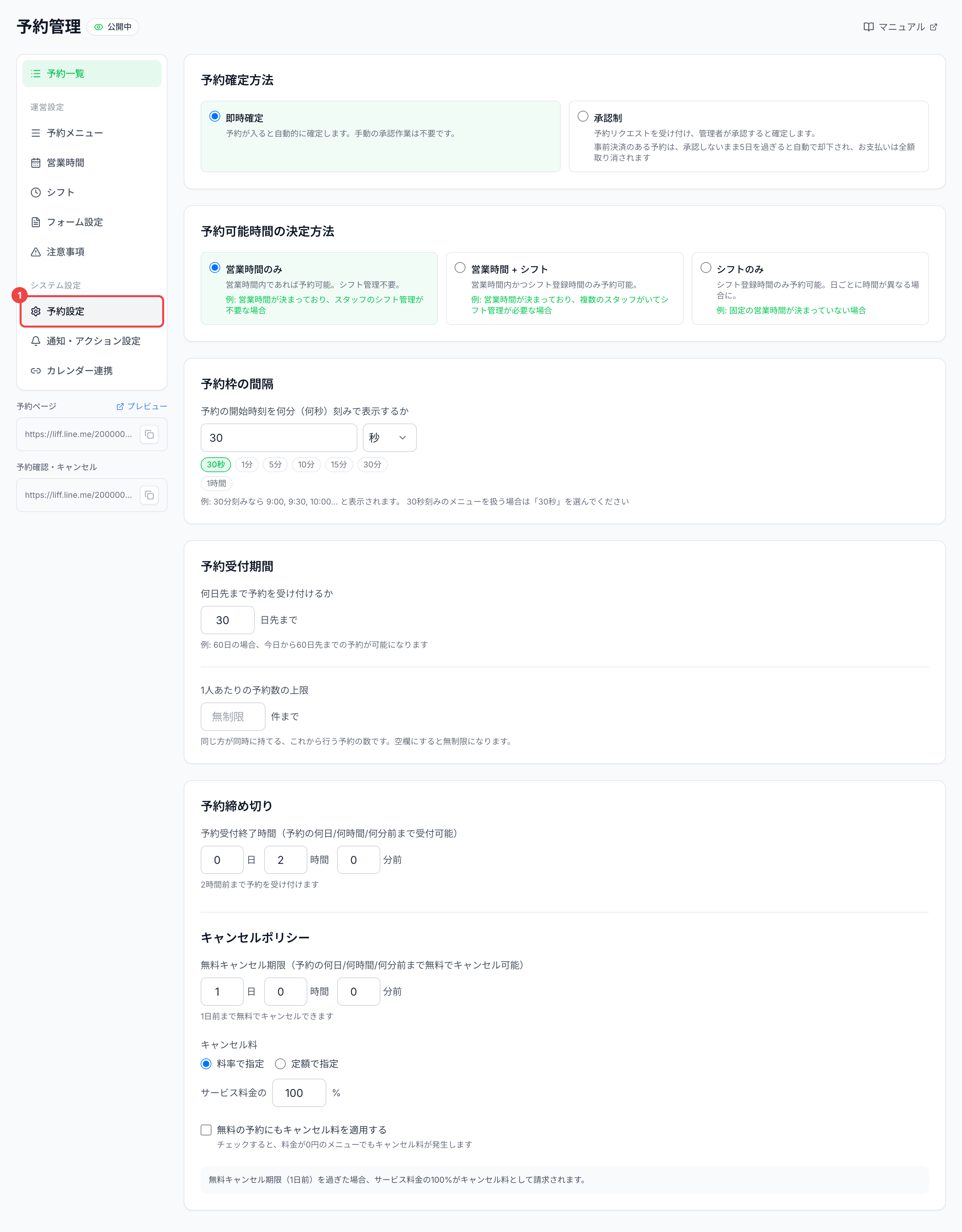Open フォーム設定 in the sidebar
The image size is (962, 1232).
pyautogui.click(x=92, y=222)
